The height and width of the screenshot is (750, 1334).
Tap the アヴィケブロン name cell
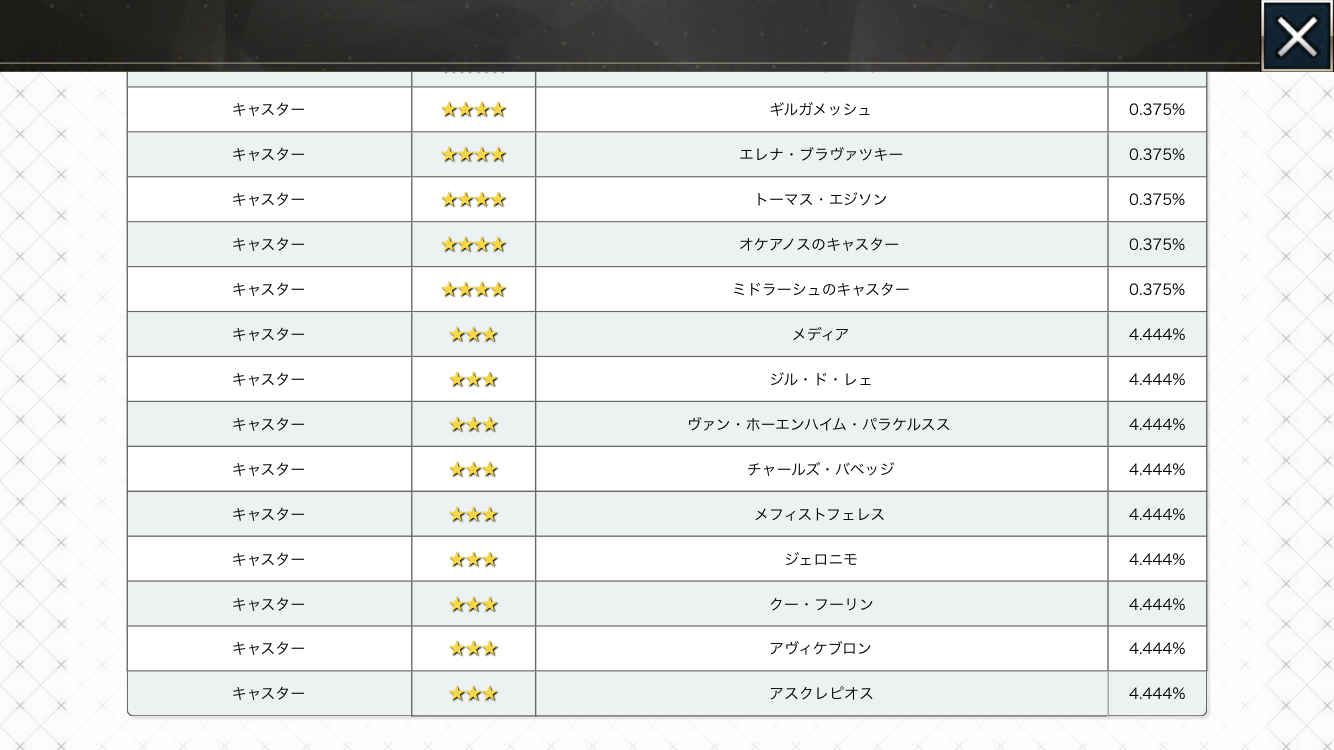click(820, 648)
